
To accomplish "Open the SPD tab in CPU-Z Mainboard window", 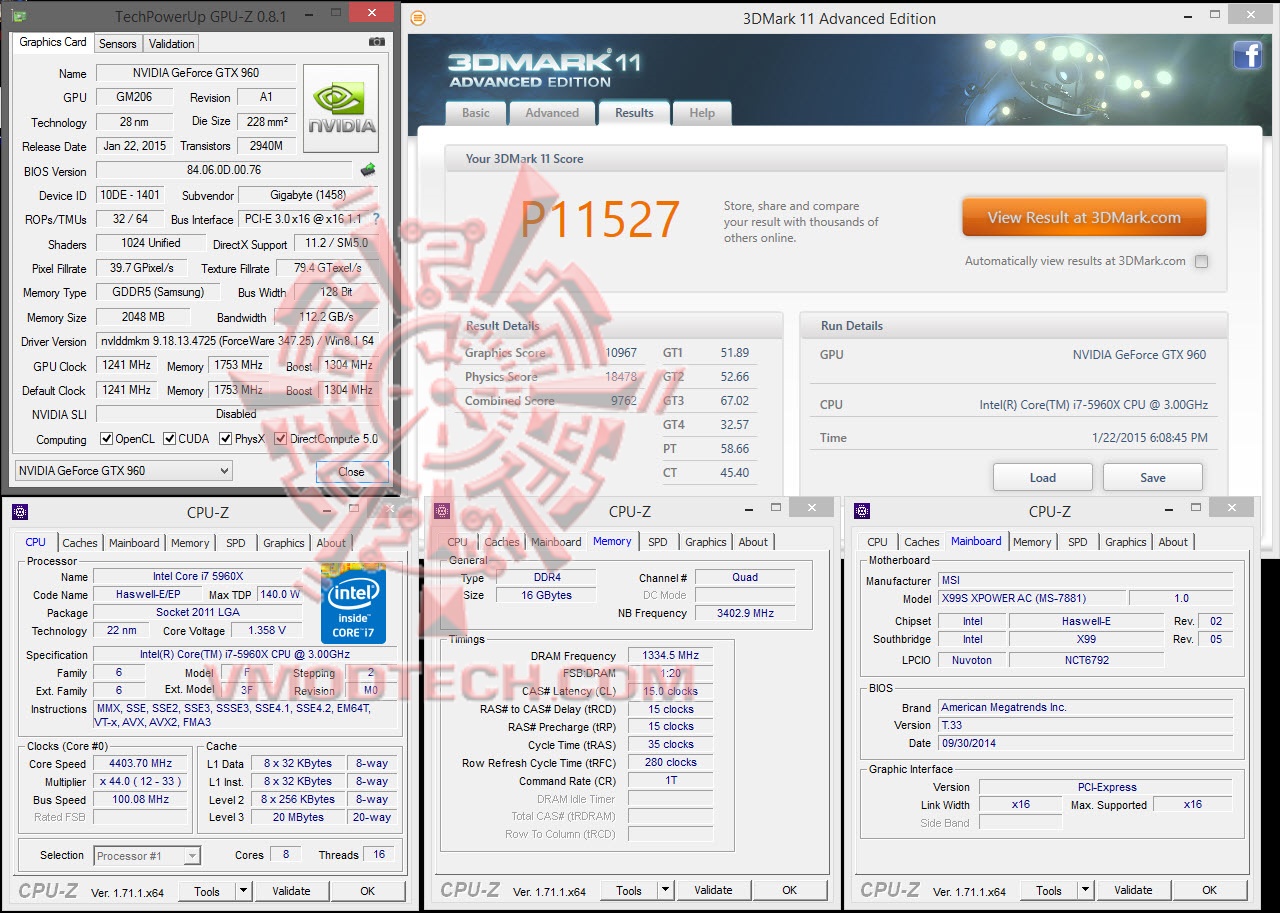I will 1077,542.
